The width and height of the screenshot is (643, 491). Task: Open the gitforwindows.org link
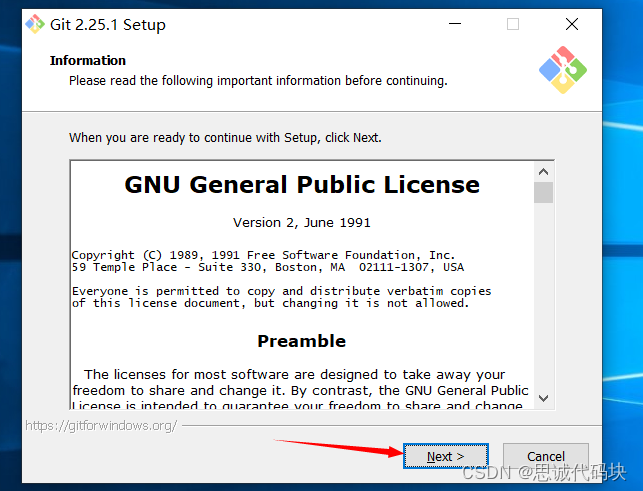point(101,426)
